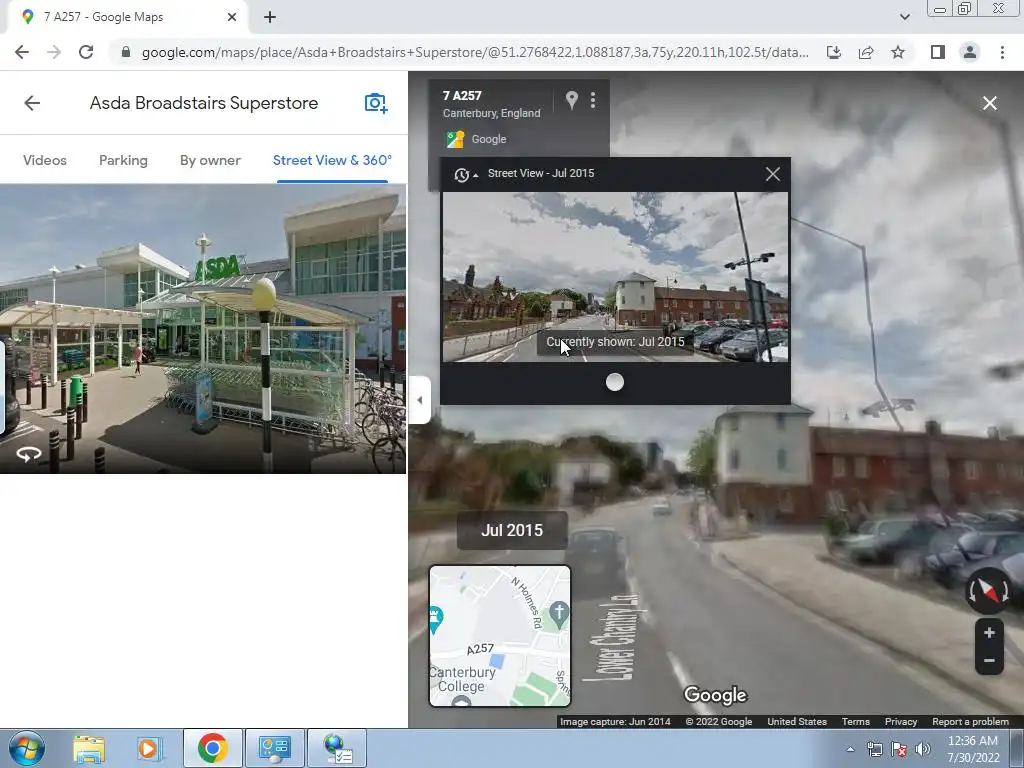Open the Terms link

click(856, 722)
